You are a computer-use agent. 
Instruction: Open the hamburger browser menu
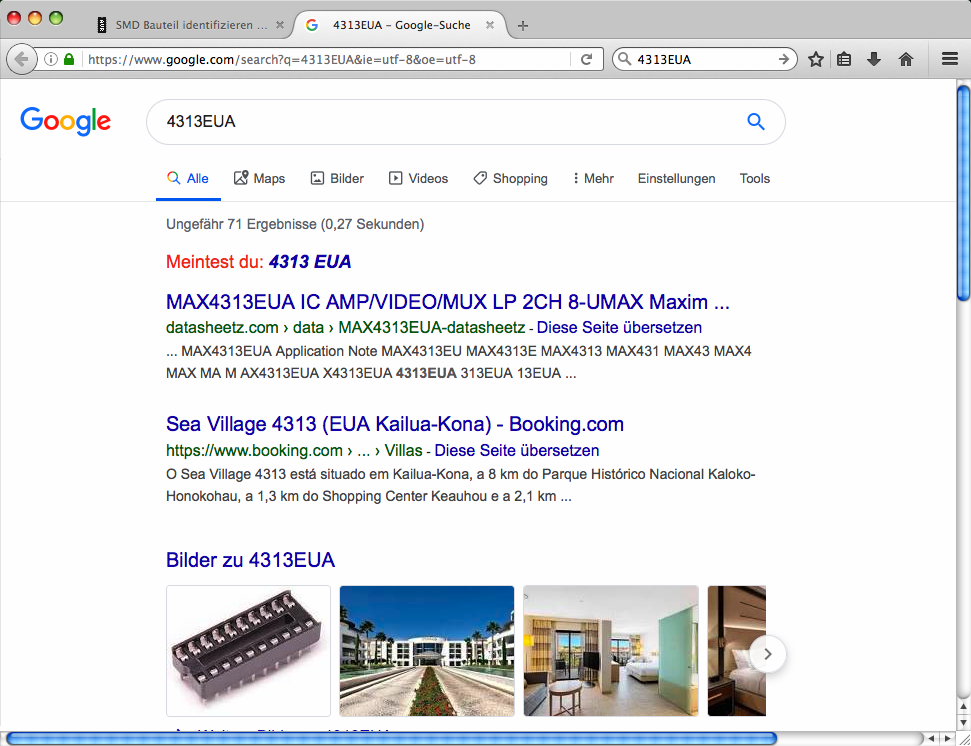tap(950, 59)
